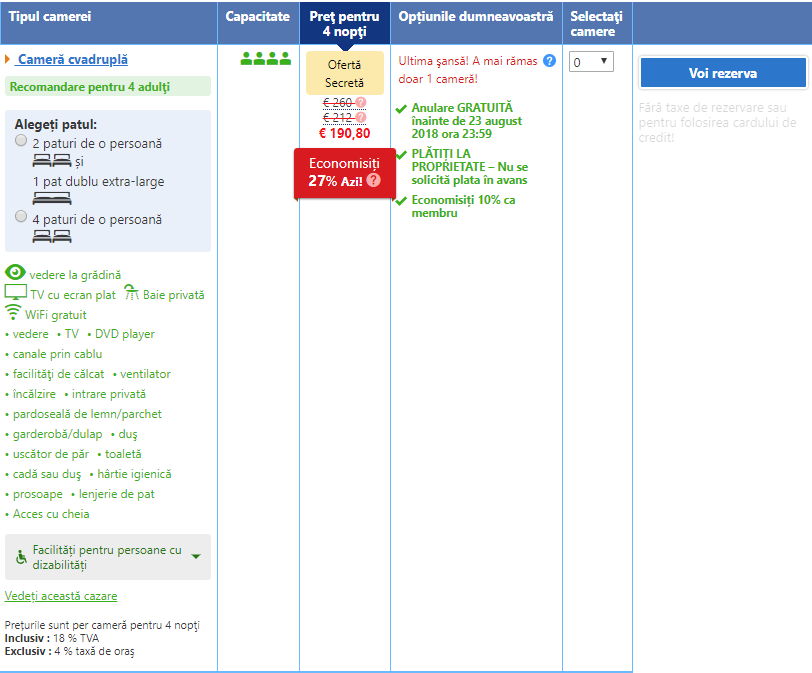Click blue help icon next to last chance notice
The height and width of the screenshot is (673, 812).
[549, 61]
